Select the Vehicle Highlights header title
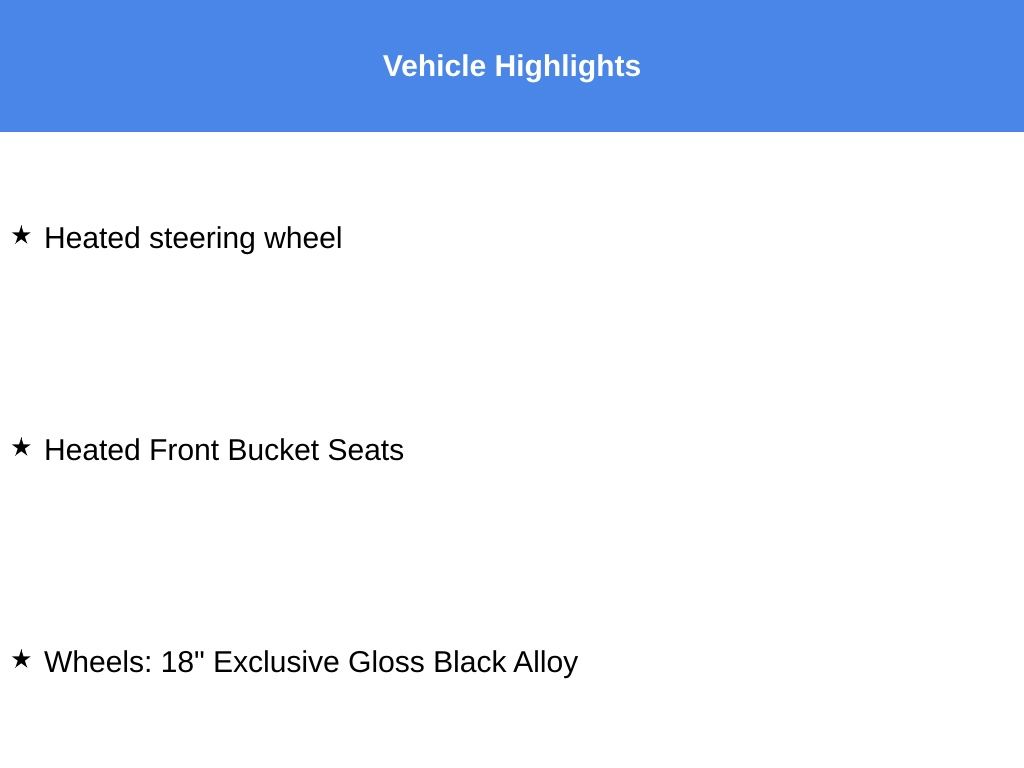 (x=511, y=66)
